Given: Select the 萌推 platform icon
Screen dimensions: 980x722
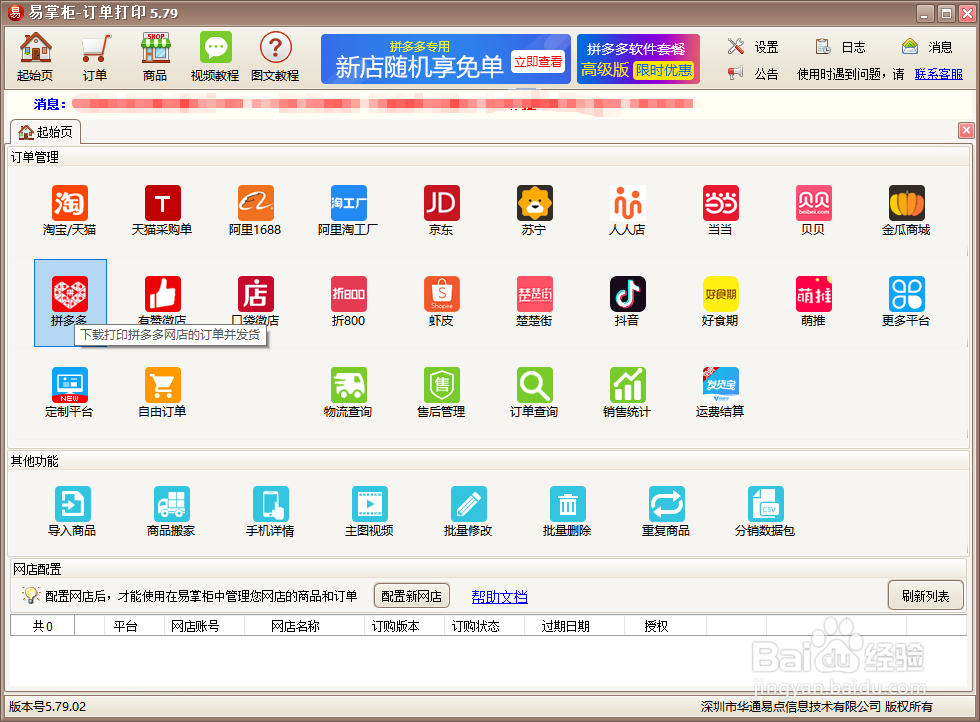Looking at the screenshot, I should click(x=813, y=301).
